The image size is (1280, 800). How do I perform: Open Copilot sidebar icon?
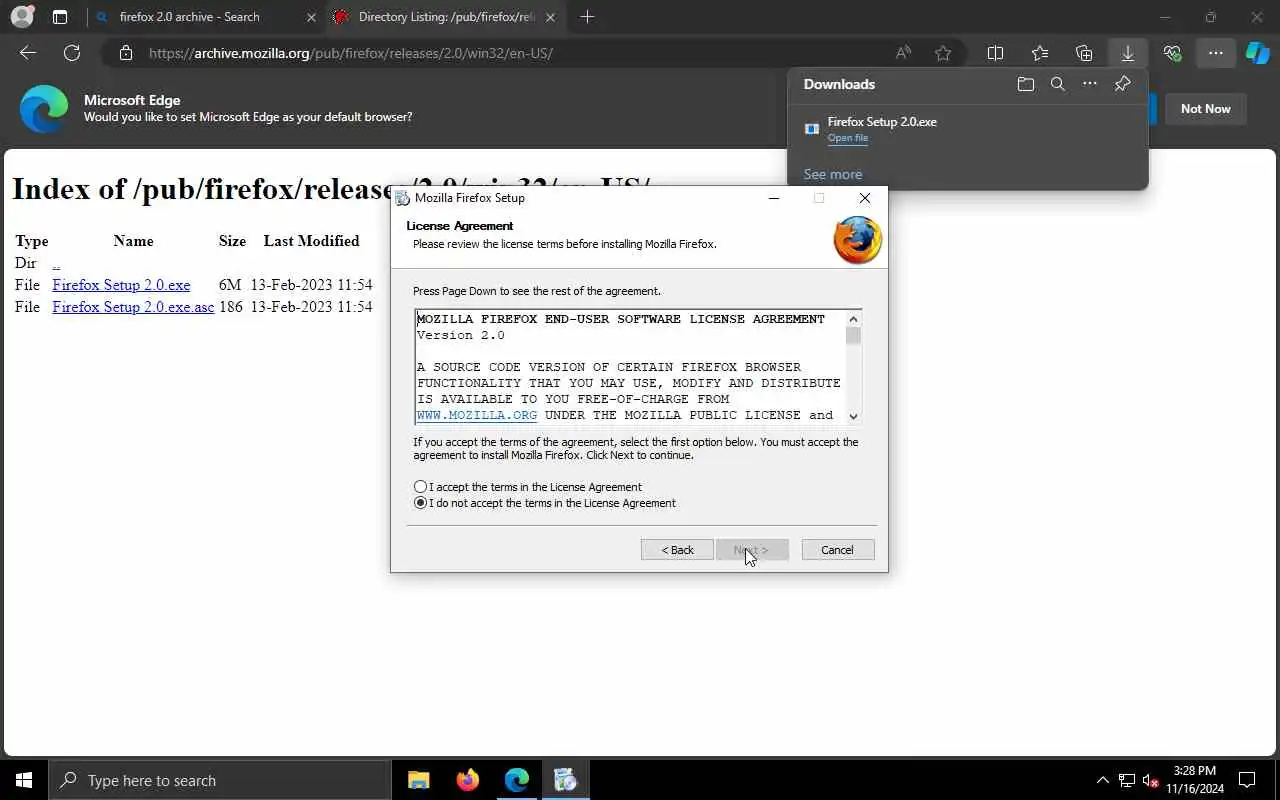[1258, 53]
